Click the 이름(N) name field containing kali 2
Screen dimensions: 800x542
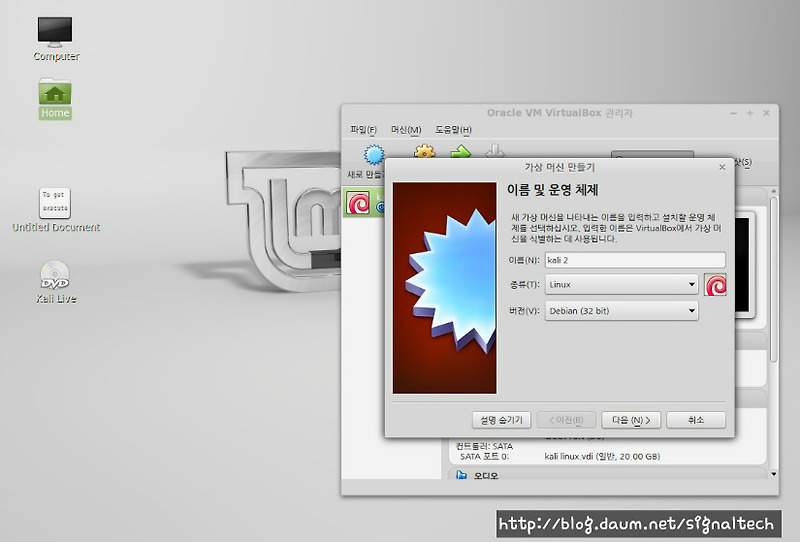635,260
